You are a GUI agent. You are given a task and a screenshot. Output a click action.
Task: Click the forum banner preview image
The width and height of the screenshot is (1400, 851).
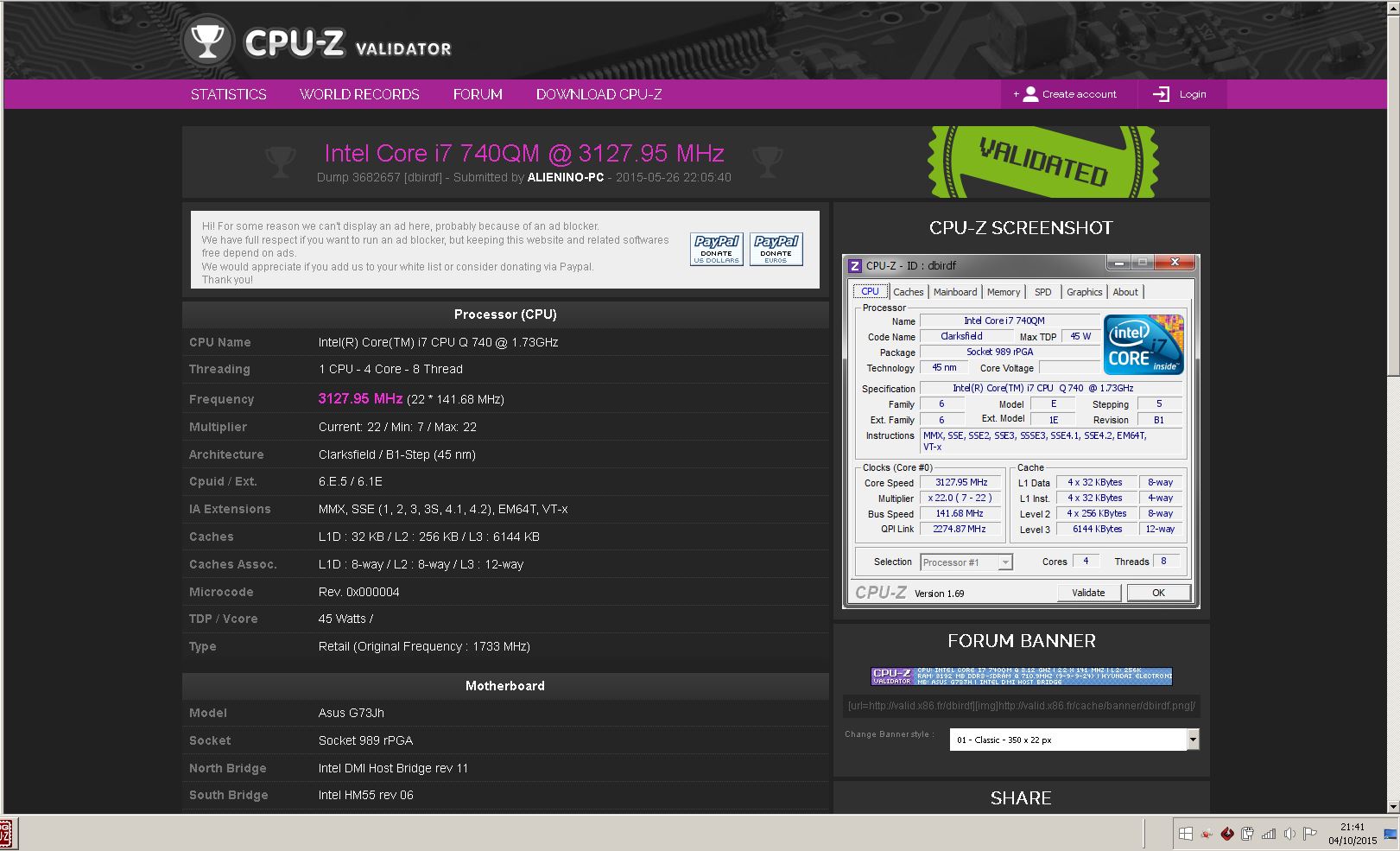1022,676
